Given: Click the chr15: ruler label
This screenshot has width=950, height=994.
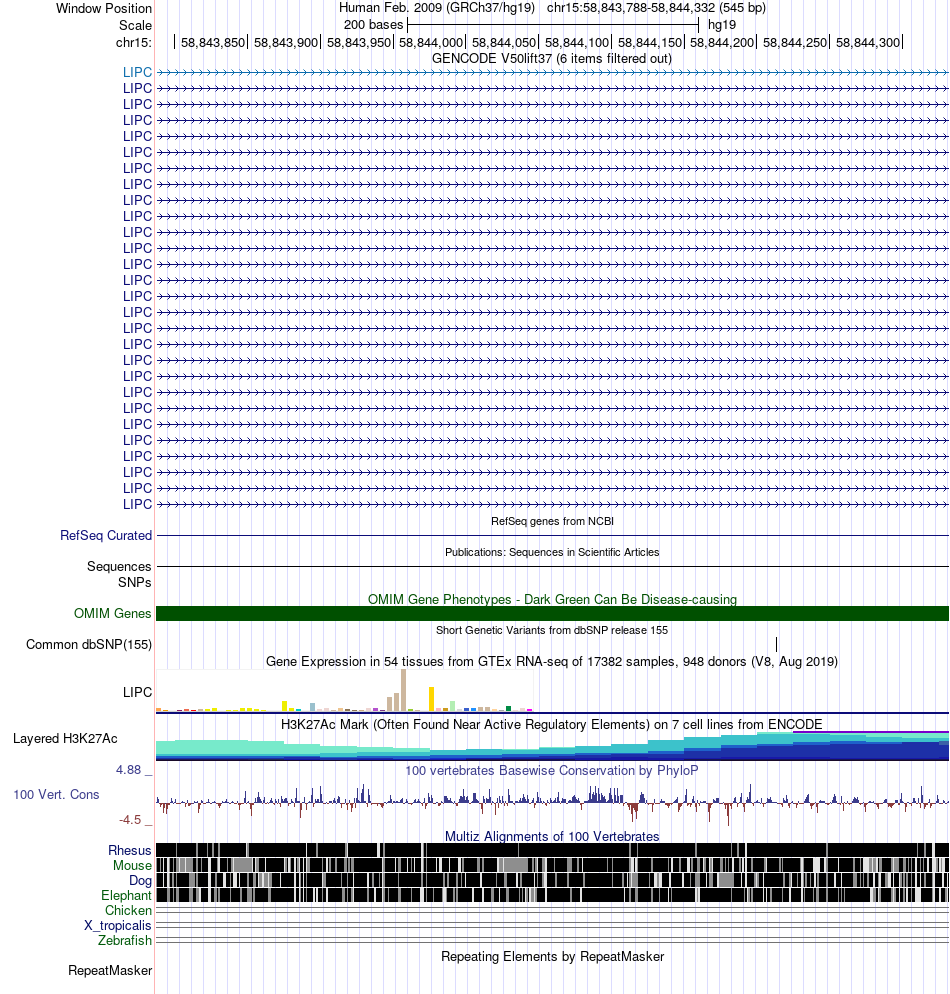Looking at the screenshot, I should (x=134, y=42).
